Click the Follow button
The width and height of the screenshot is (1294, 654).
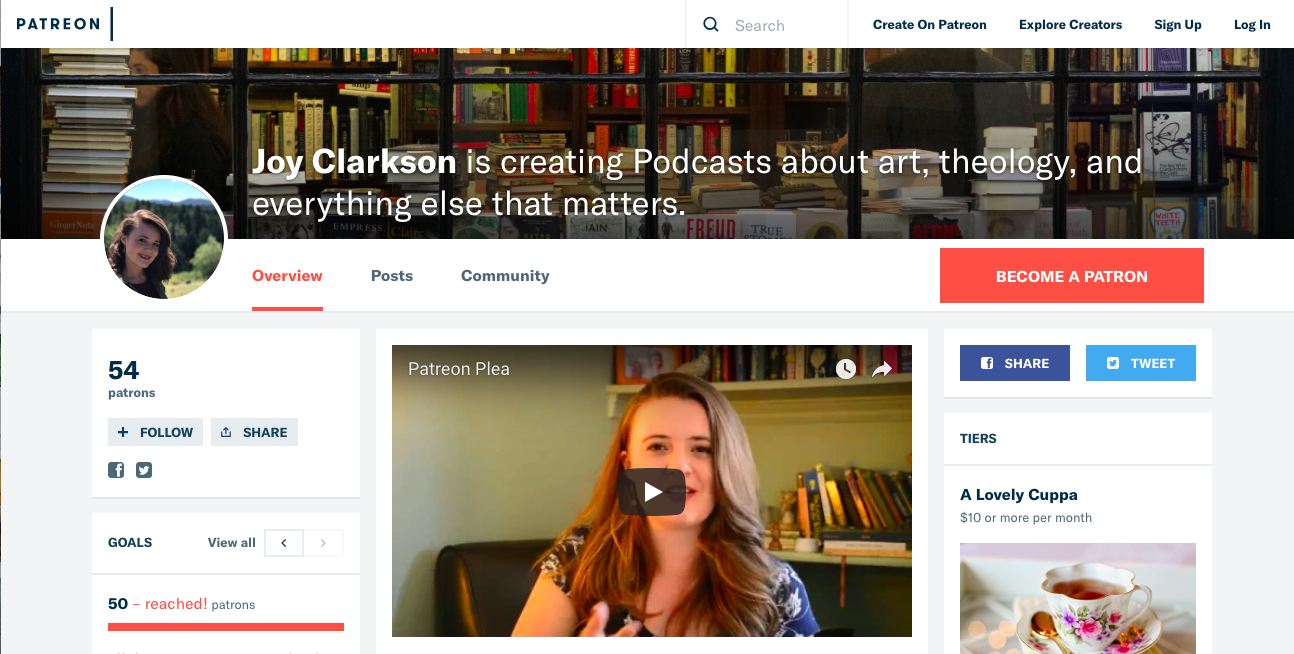[x=155, y=432]
